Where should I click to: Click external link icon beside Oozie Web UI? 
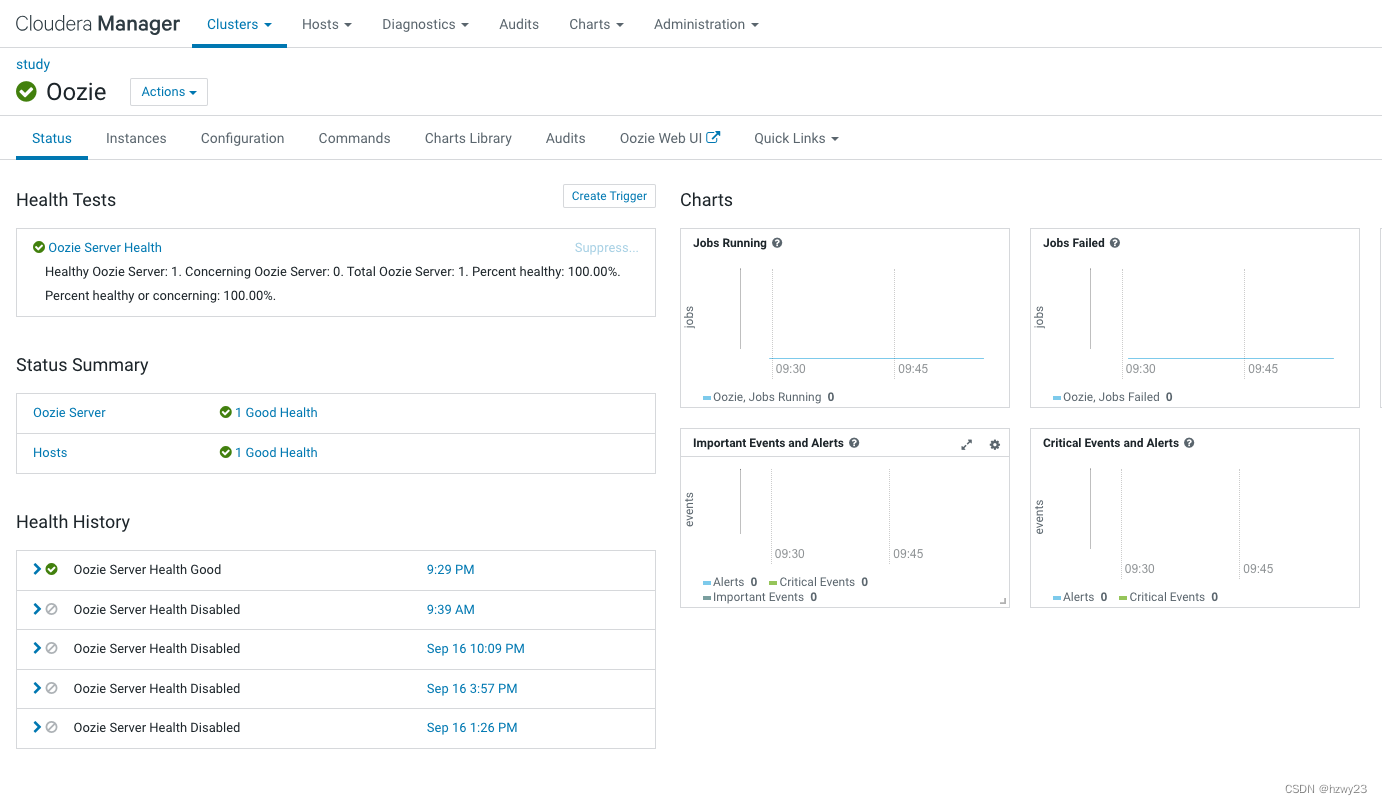713,138
